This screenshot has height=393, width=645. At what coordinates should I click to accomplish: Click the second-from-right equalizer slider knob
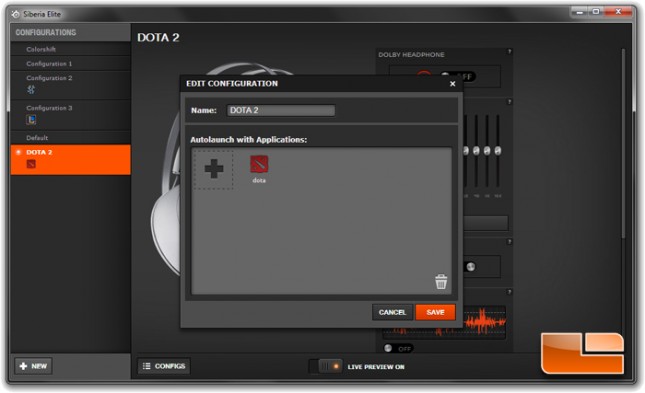(x=487, y=151)
